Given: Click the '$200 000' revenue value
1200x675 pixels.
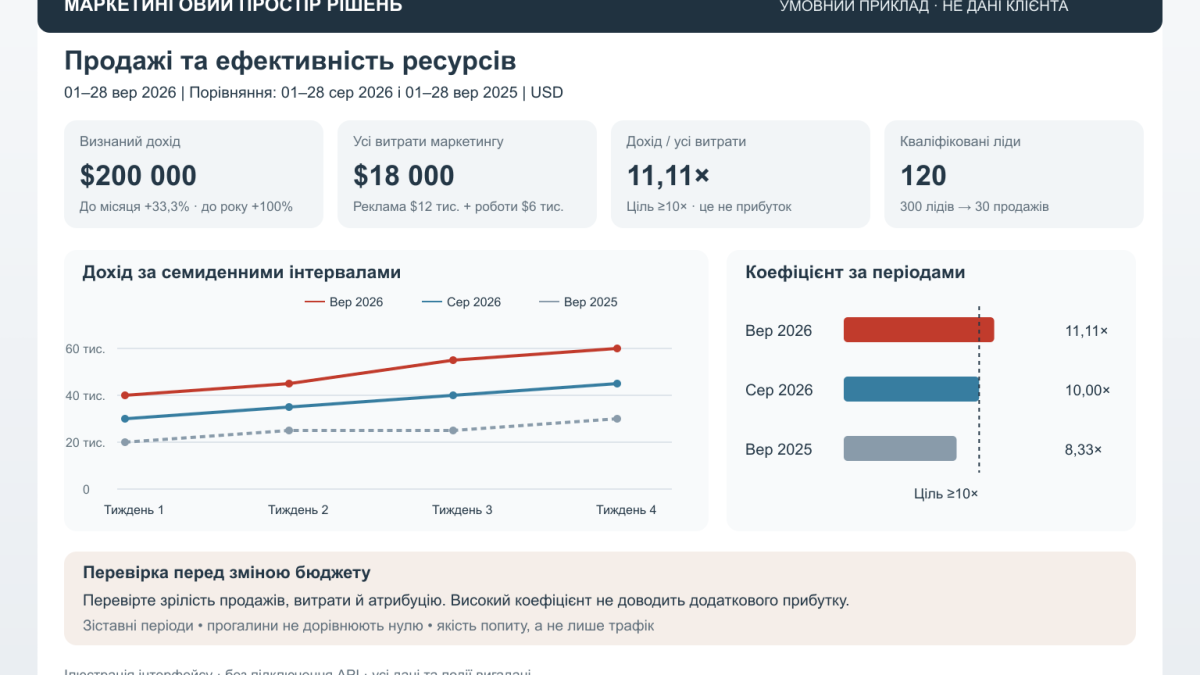Looking at the screenshot, I should coord(138,176).
